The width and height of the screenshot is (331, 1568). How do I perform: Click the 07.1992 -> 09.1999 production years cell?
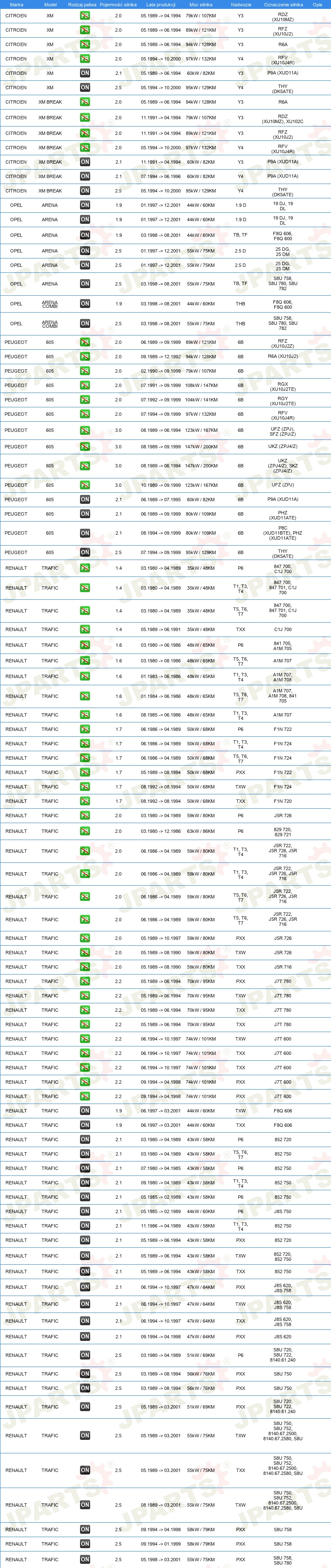(x=161, y=400)
